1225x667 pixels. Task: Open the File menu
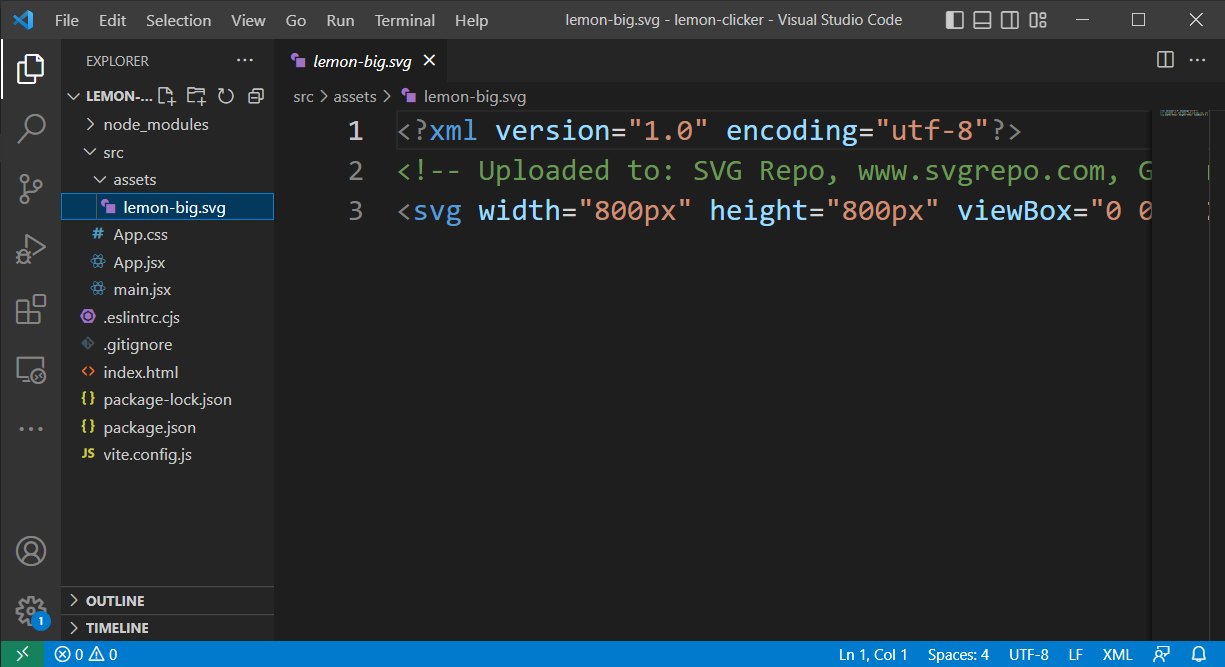[67, 20]
